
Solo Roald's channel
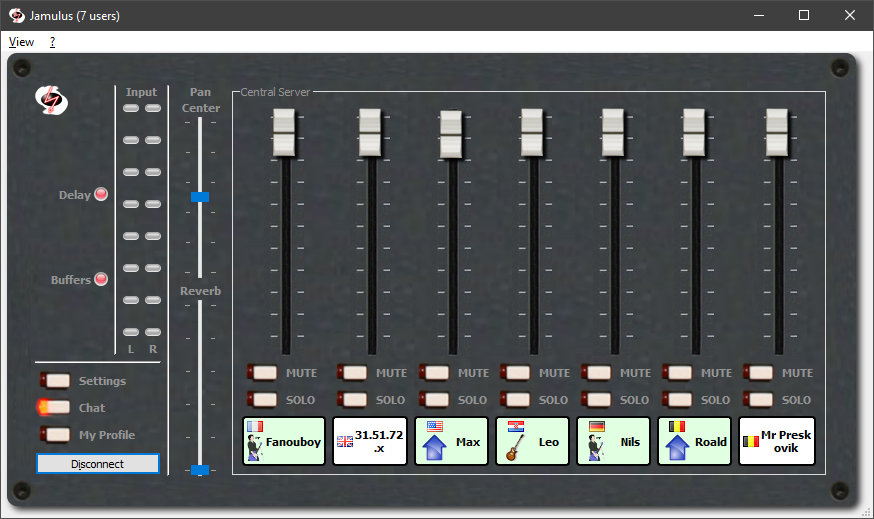677,399
